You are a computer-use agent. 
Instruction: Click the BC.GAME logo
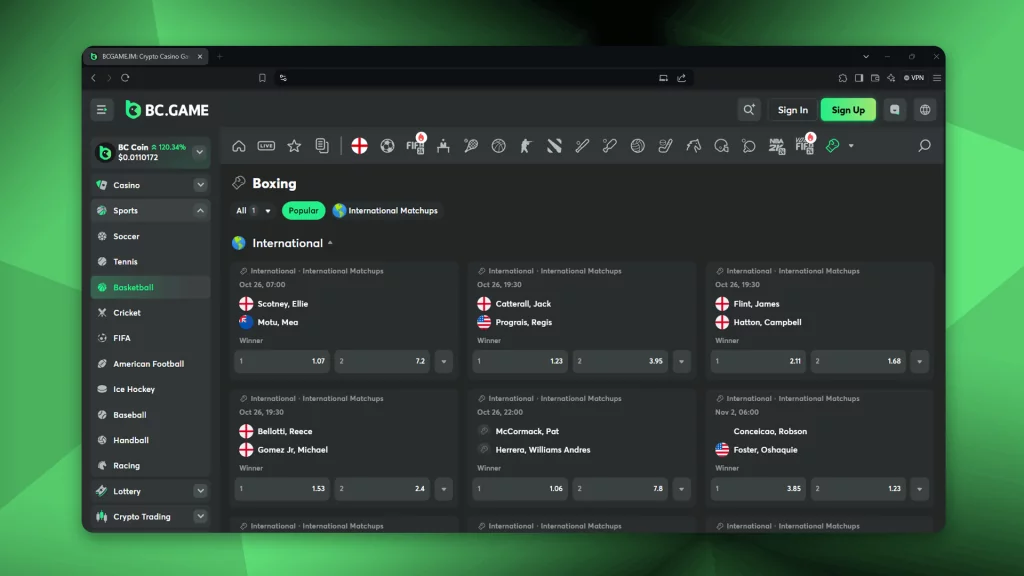click(167, 110)
